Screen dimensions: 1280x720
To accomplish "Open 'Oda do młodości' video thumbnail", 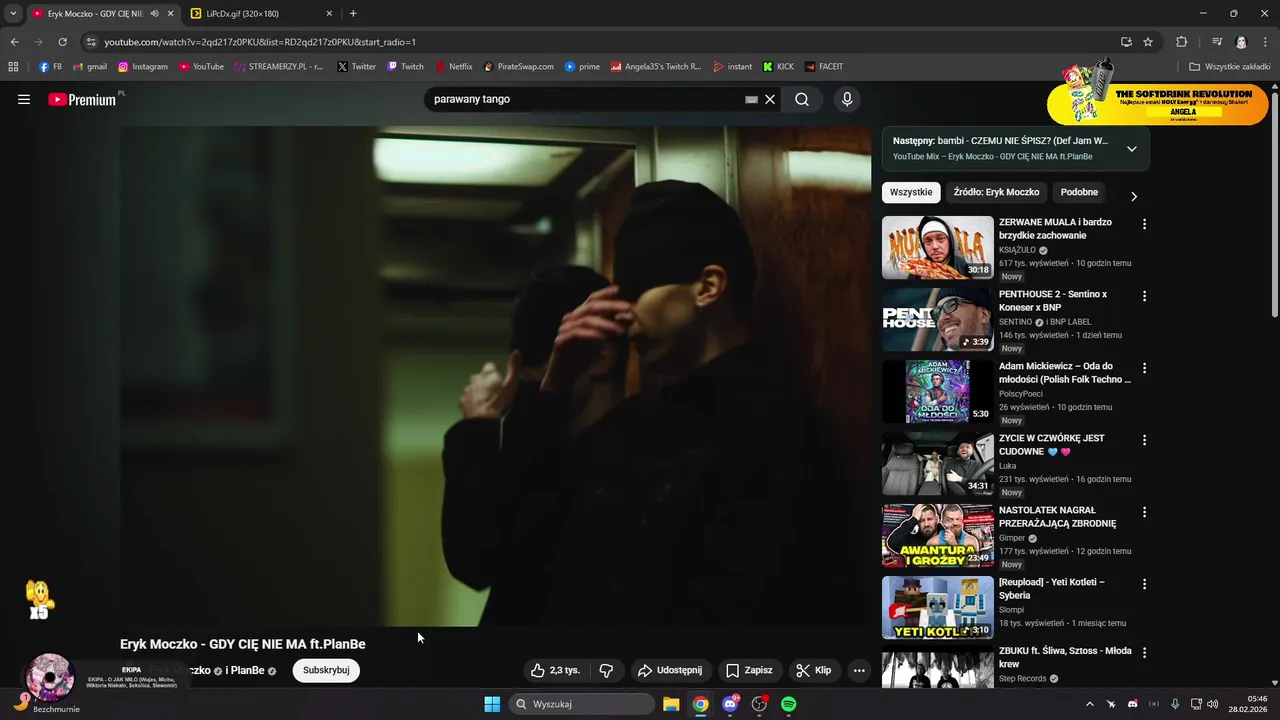I will 938,391.
